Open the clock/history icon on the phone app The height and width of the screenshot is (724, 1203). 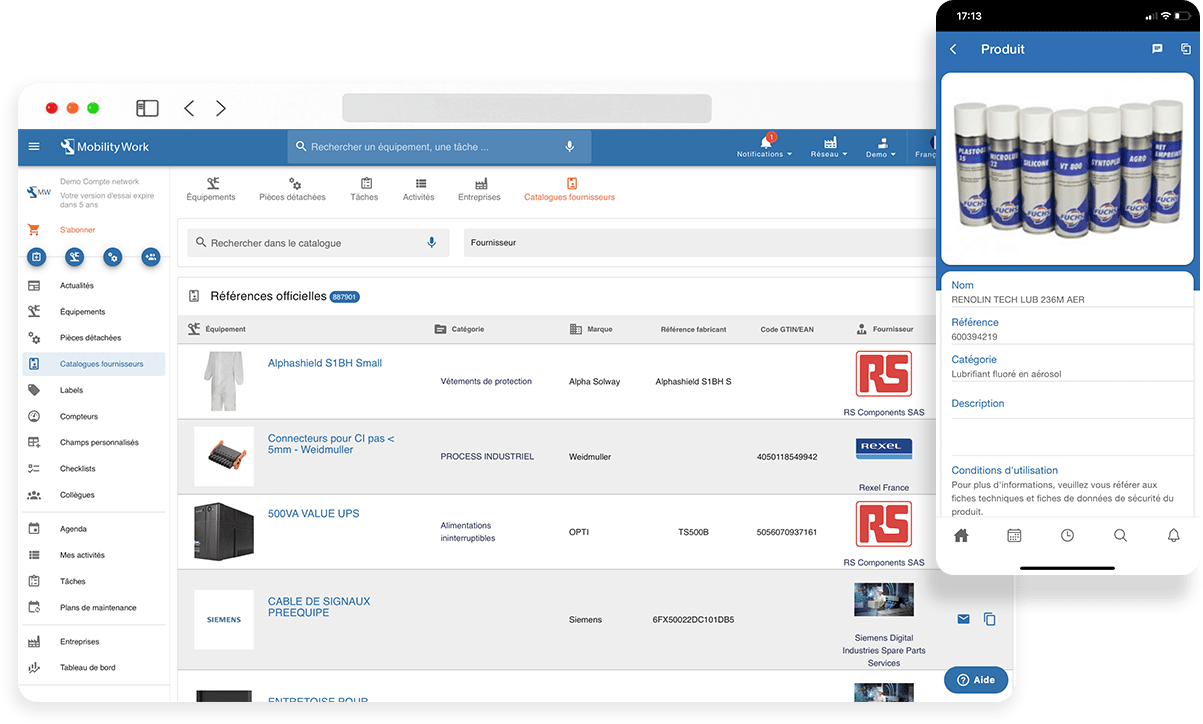point(1067,535)
